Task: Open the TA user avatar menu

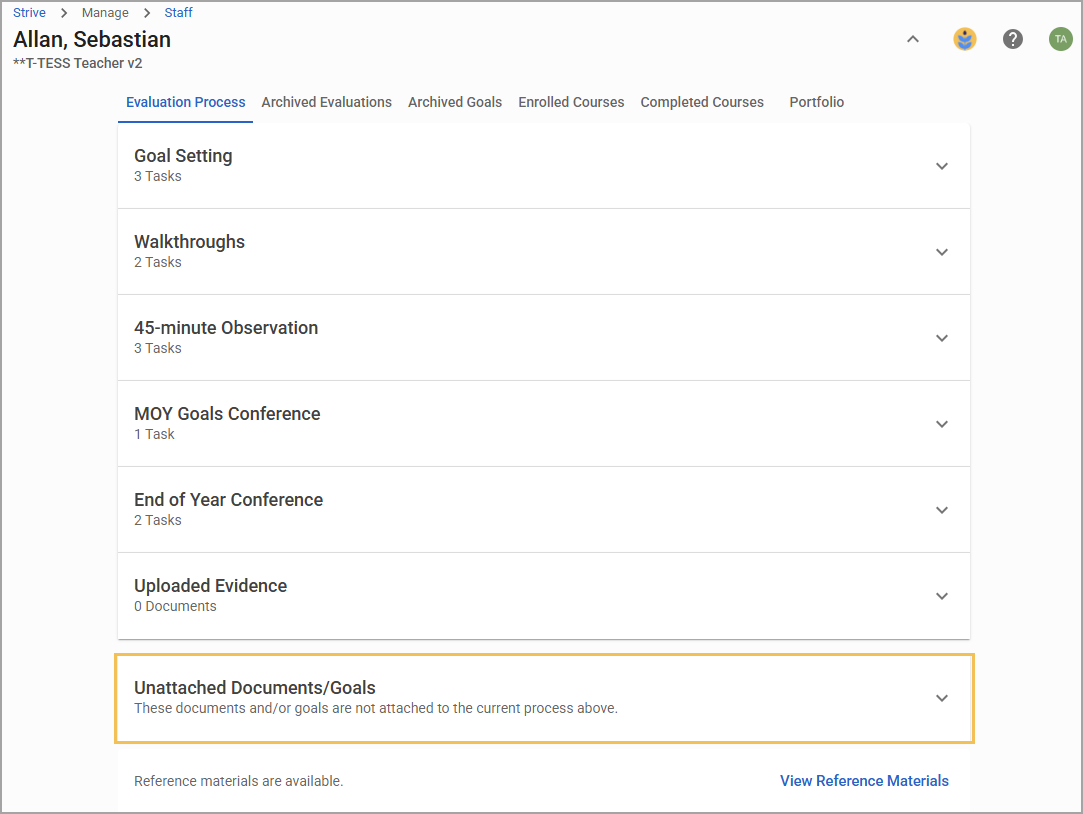Action: tap(1060, 39)
